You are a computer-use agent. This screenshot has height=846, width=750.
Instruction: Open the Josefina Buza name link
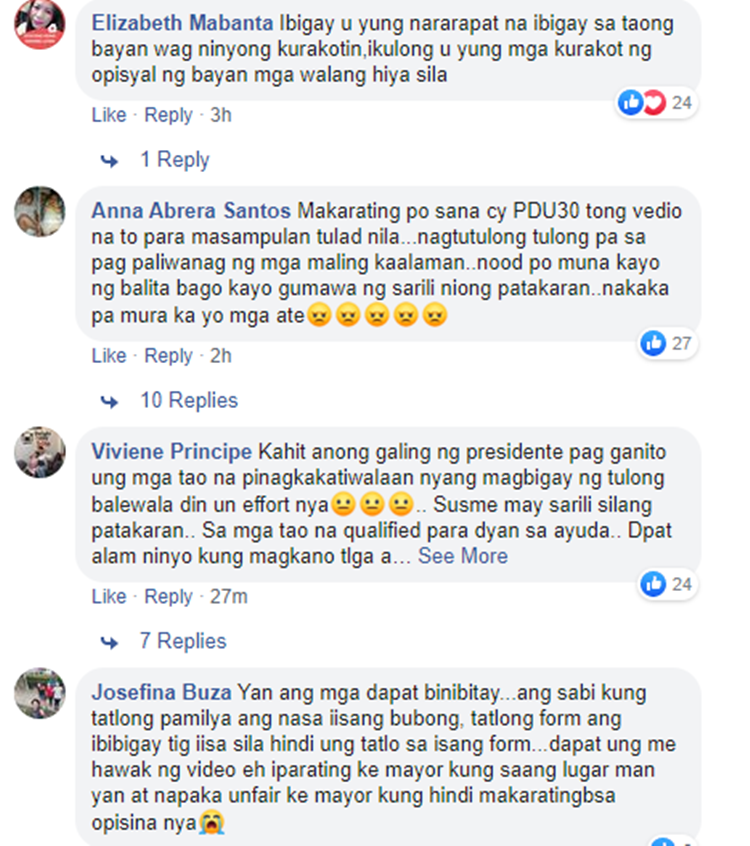coord(161,692)
